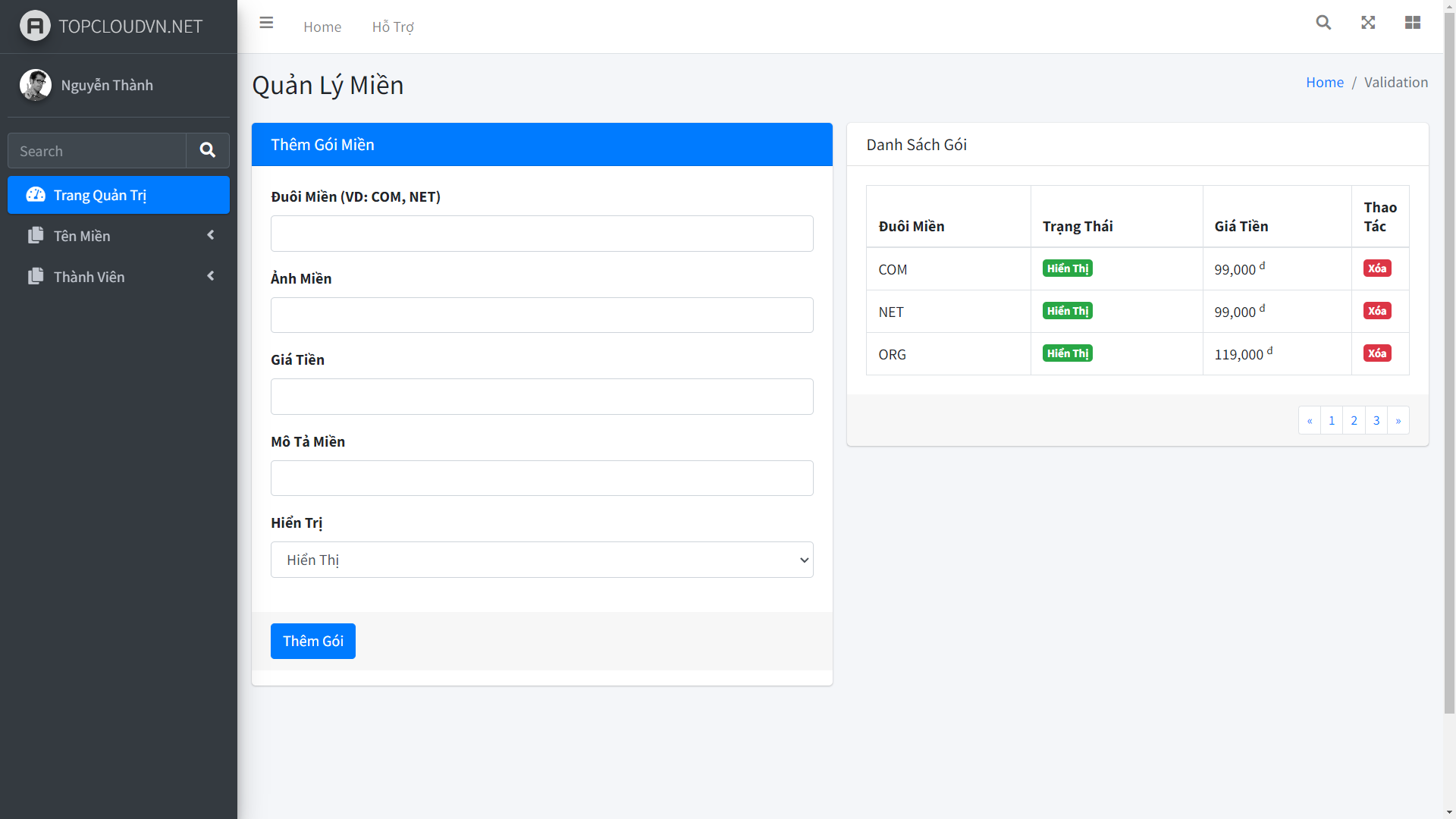Focus the Giá Tiền input field
The image size is (1456, 819).
point(541,397)
